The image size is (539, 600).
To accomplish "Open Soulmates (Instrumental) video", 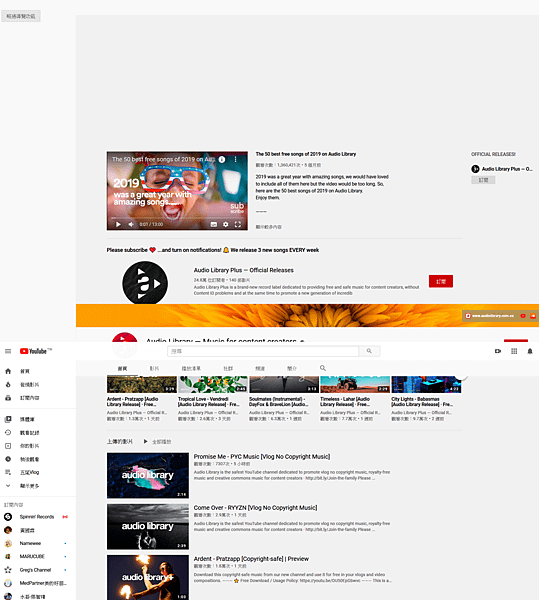I will tap(279, 401).
